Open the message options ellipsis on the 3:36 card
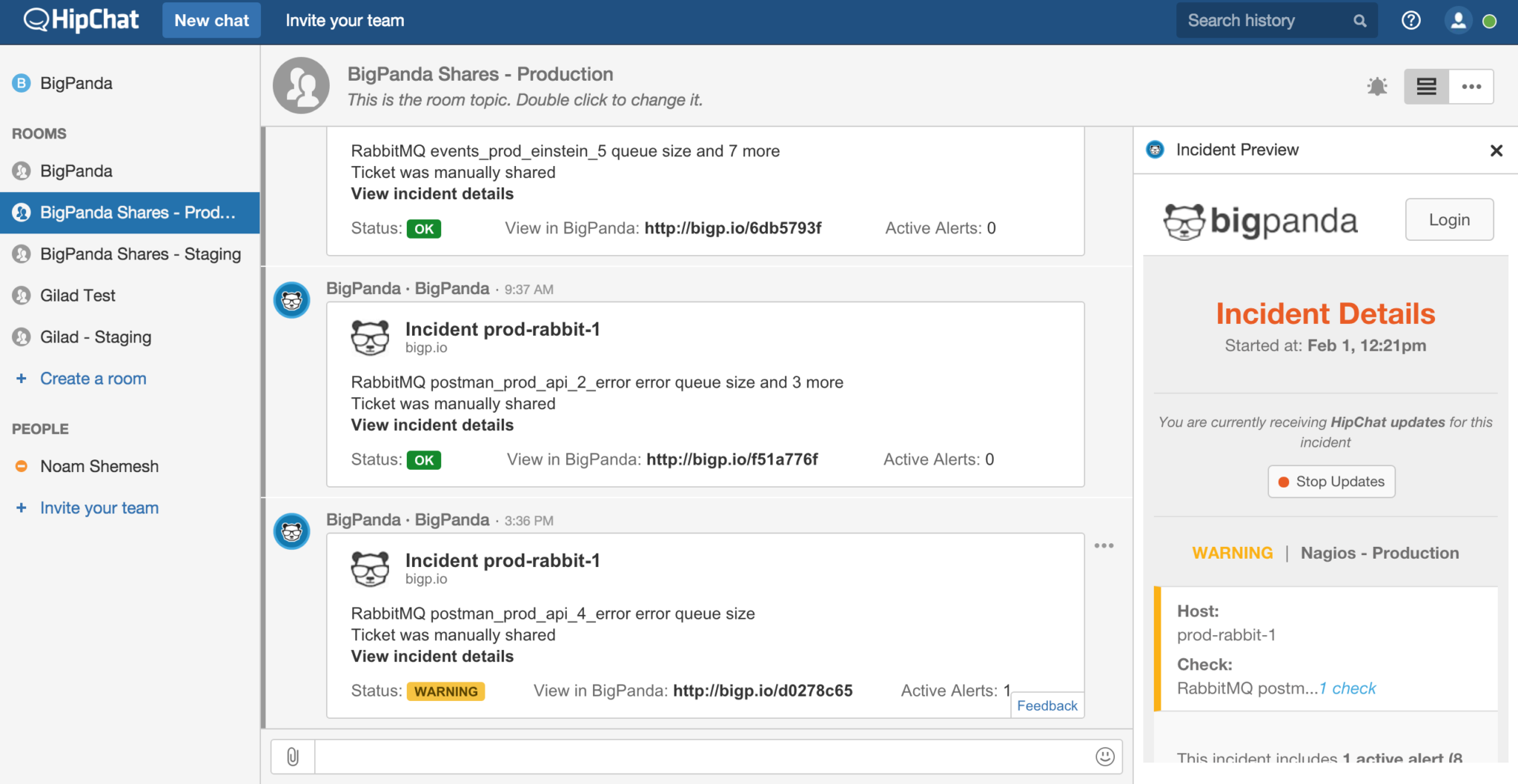The height and width of the screenshot is (784, 1518). click(1104, 545)
